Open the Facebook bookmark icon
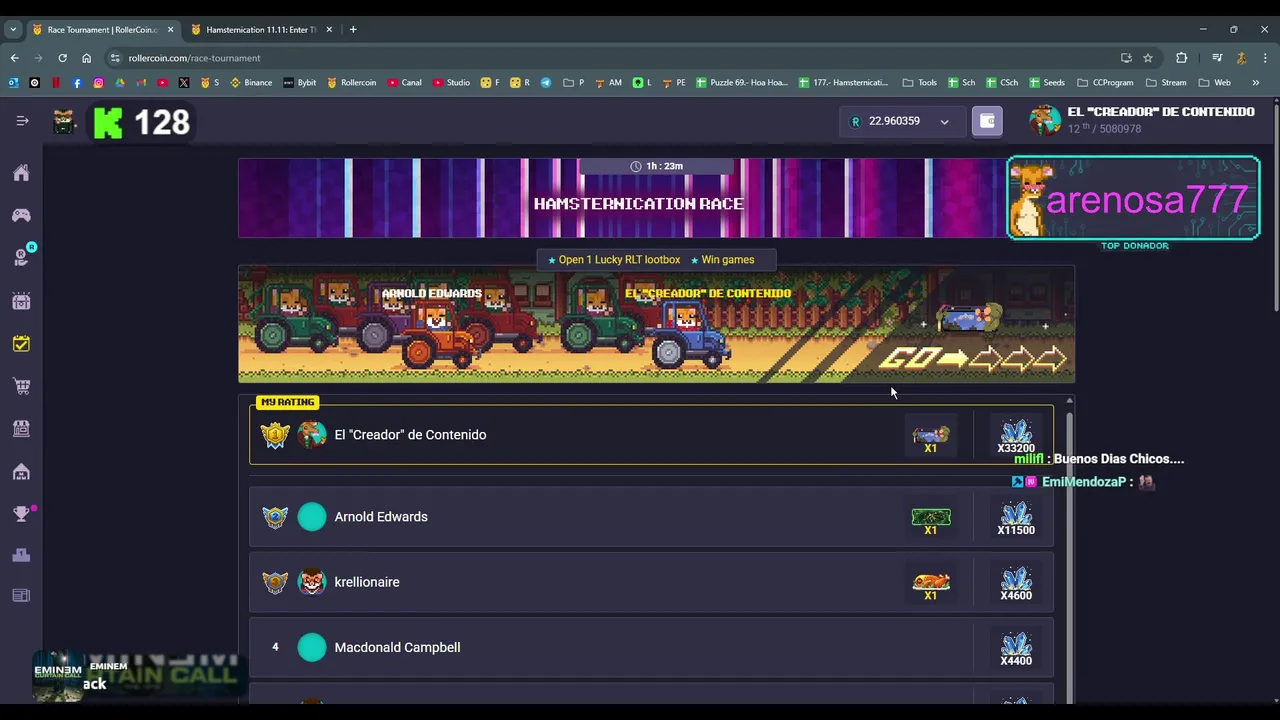This screenshot has width=1280, height=720. [x=77, y=83]
